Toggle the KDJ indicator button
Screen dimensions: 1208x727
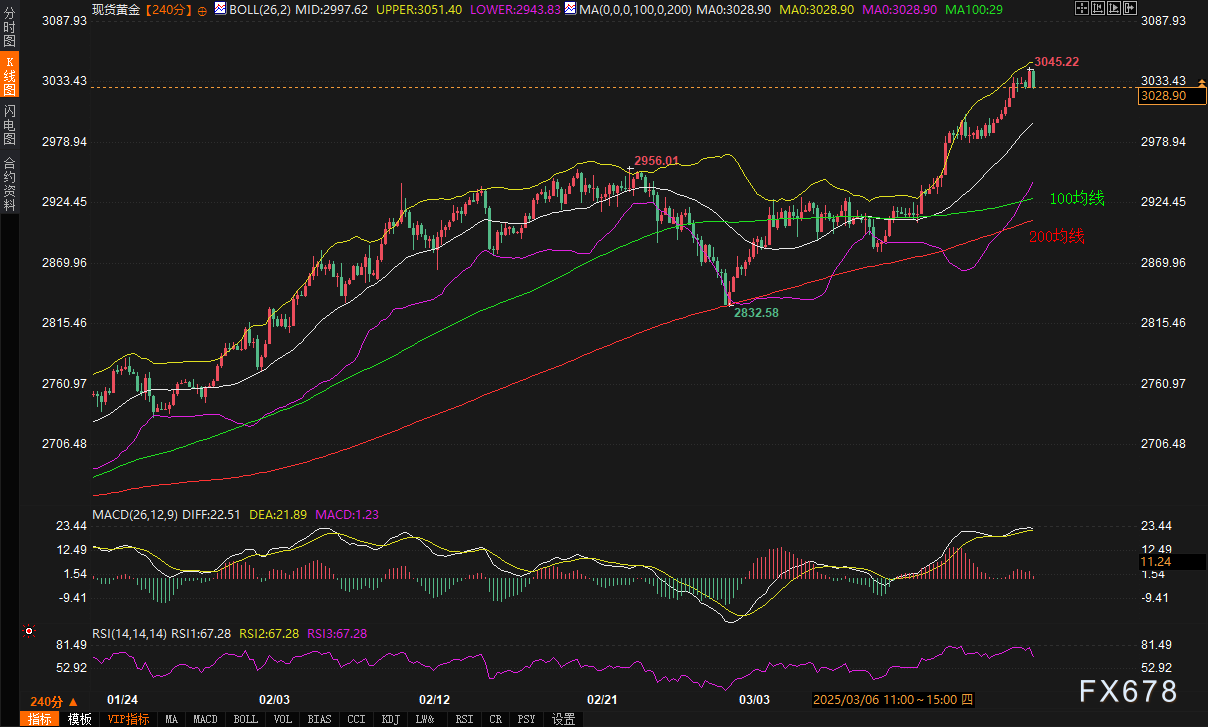[391, 719]
